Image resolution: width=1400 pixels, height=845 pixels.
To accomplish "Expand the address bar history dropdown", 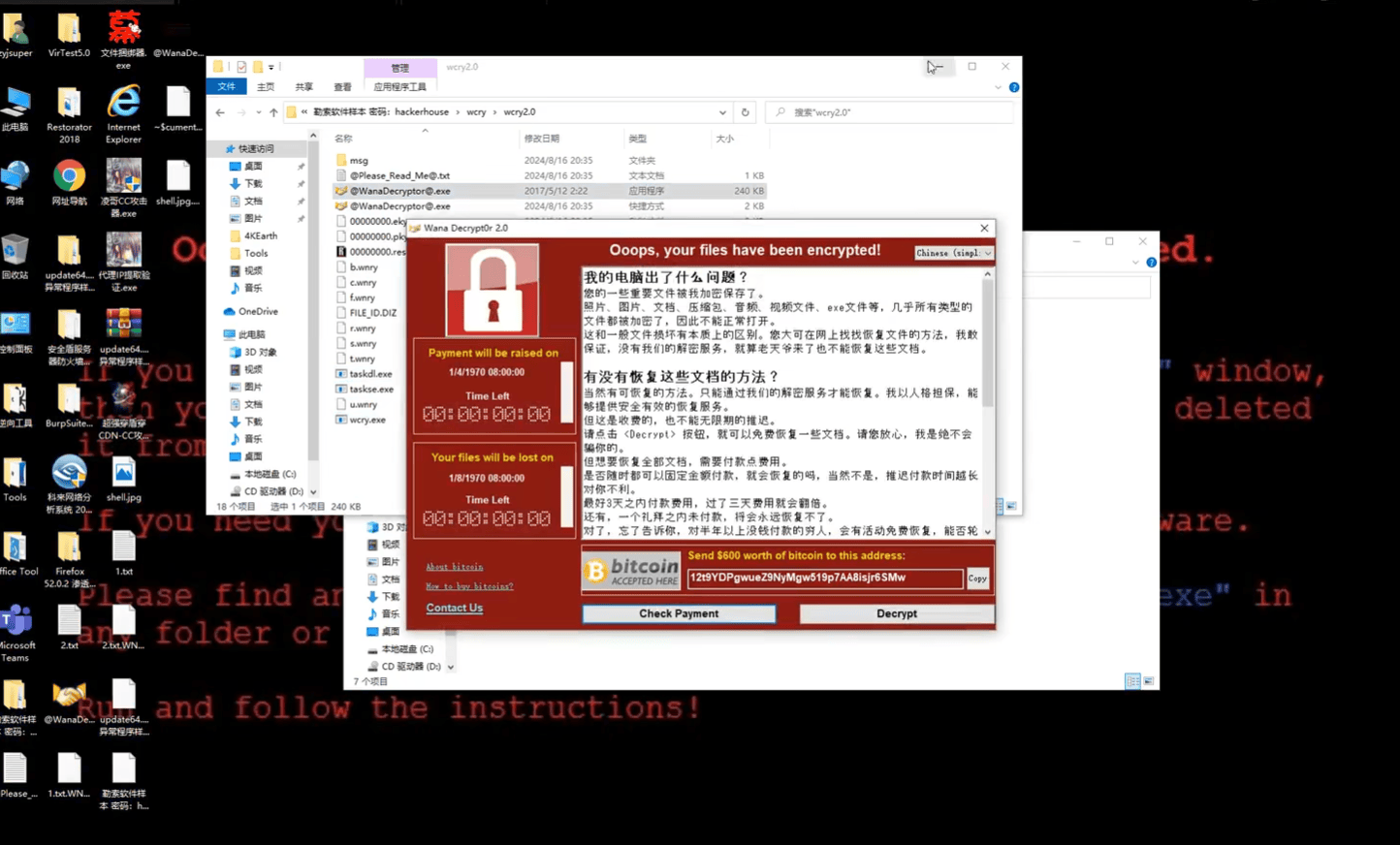I will pos(722,112).
